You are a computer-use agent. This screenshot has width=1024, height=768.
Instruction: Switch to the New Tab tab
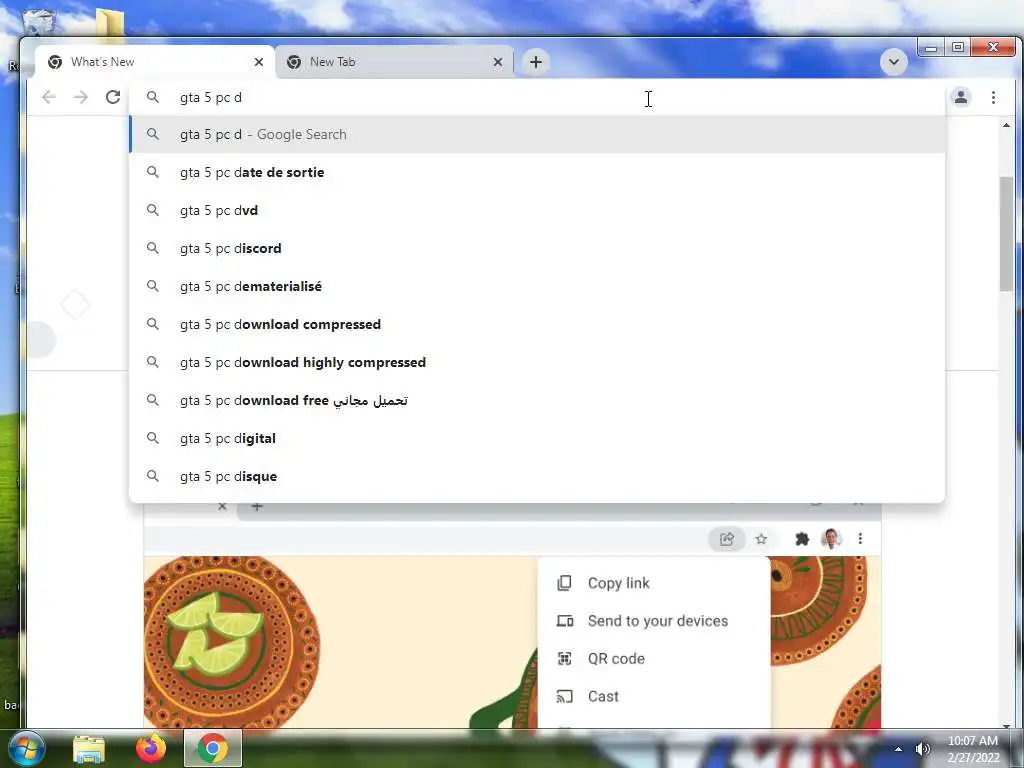click(395, 62)
